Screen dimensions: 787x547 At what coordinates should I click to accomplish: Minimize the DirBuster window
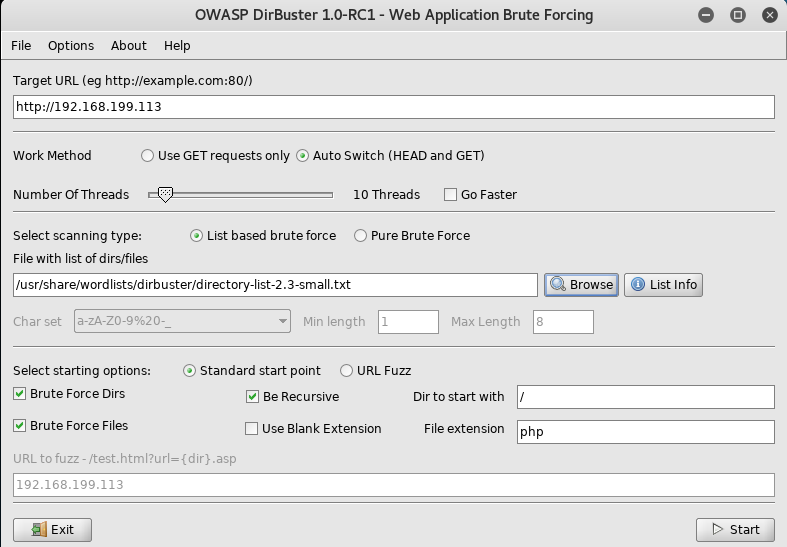pos(706,15)
